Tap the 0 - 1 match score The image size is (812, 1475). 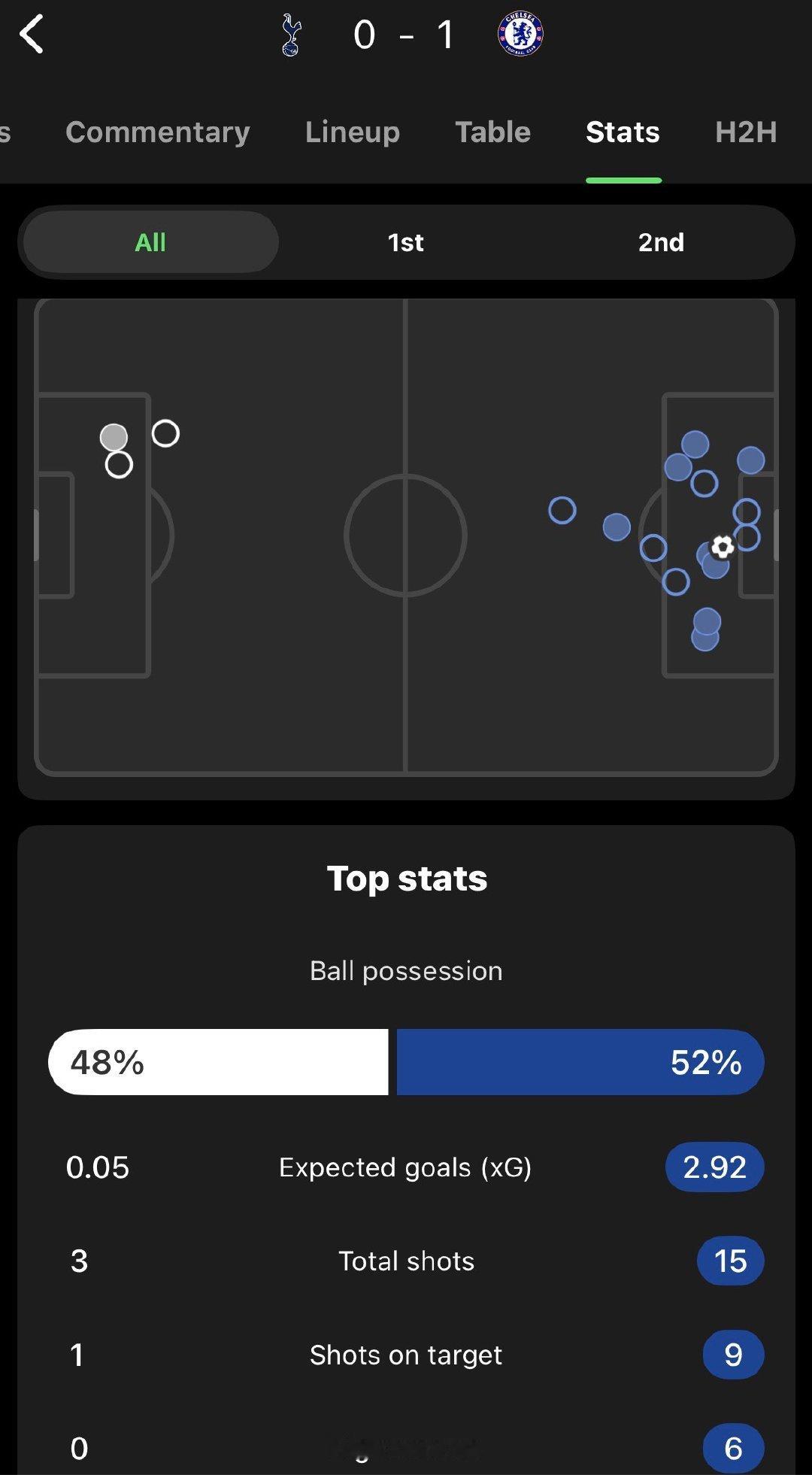pos(404,35)
